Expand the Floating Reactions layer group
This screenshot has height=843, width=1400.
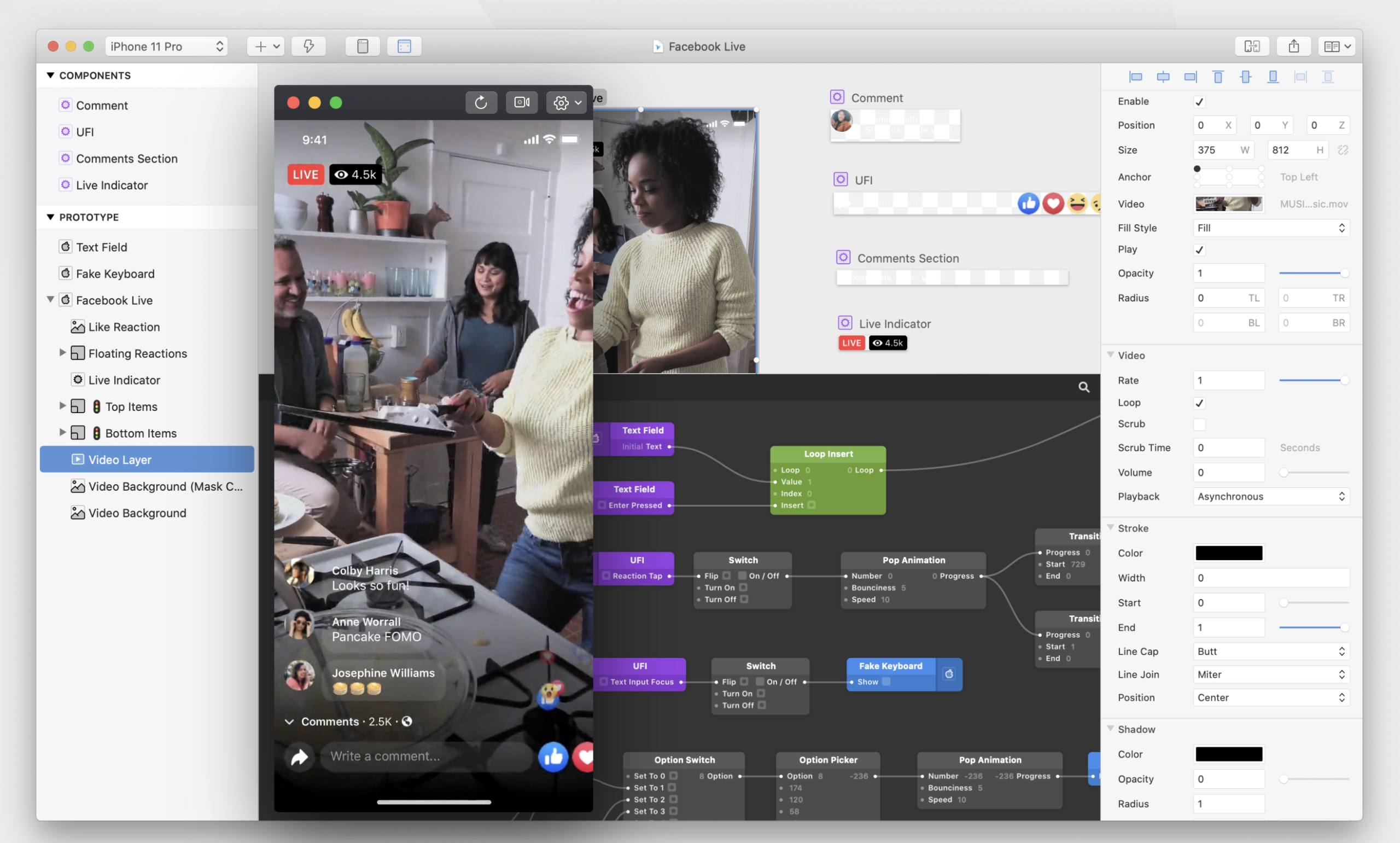coord(62,353)
